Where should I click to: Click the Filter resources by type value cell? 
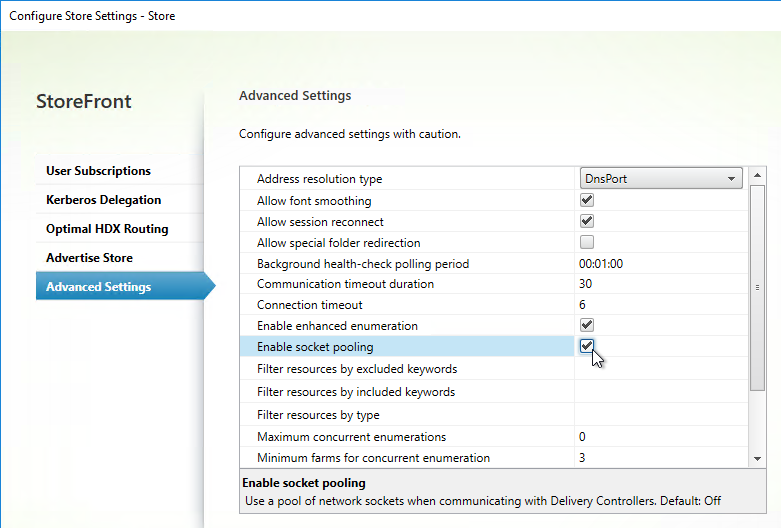pyautogui.click(x=661, y=414)
